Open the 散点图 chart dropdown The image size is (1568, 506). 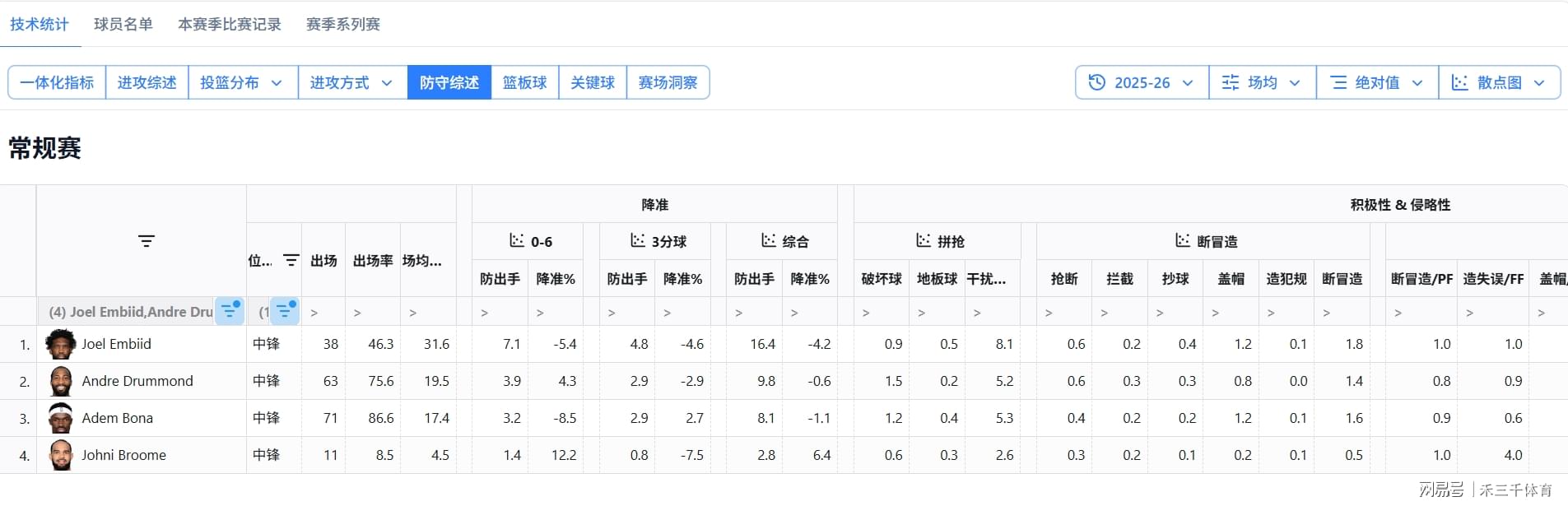tap(1499, 82)
